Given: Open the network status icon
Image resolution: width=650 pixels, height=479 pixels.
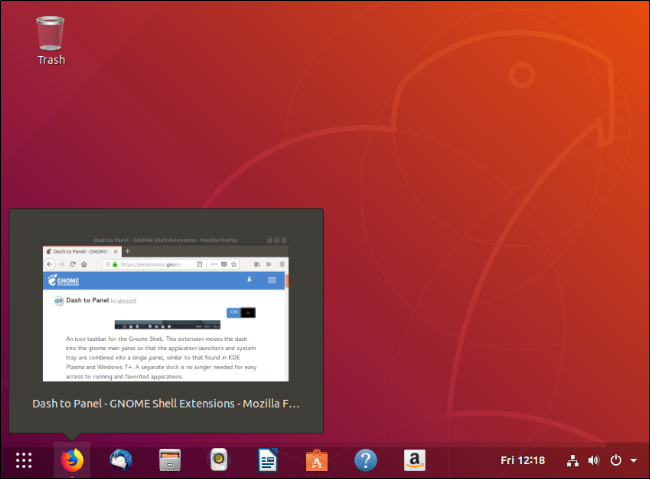Looking at the screenshot, I should (572, 460).
